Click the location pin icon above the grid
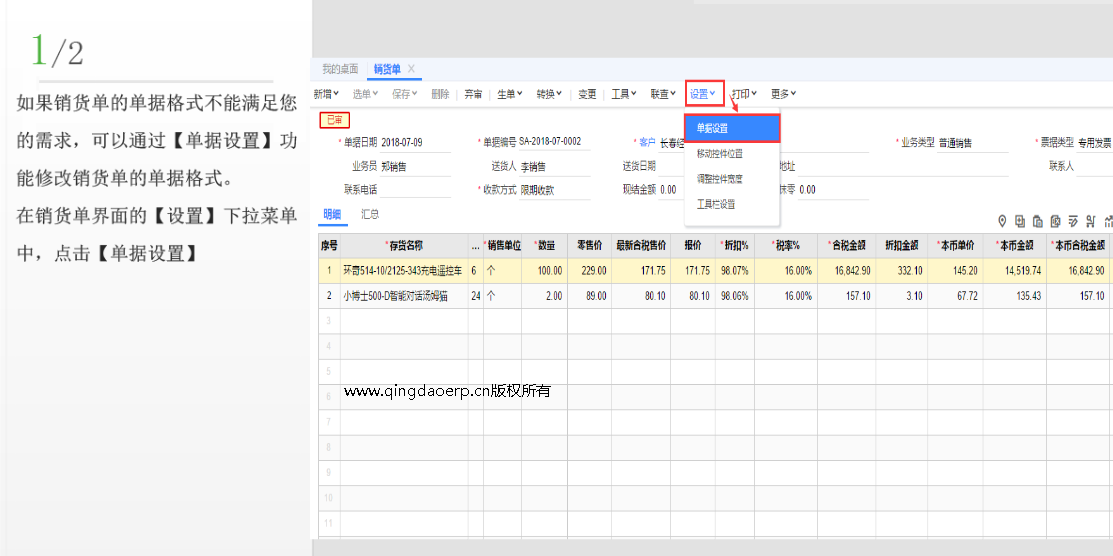This screenshot has height=556, width=1113. point(1002,221)
